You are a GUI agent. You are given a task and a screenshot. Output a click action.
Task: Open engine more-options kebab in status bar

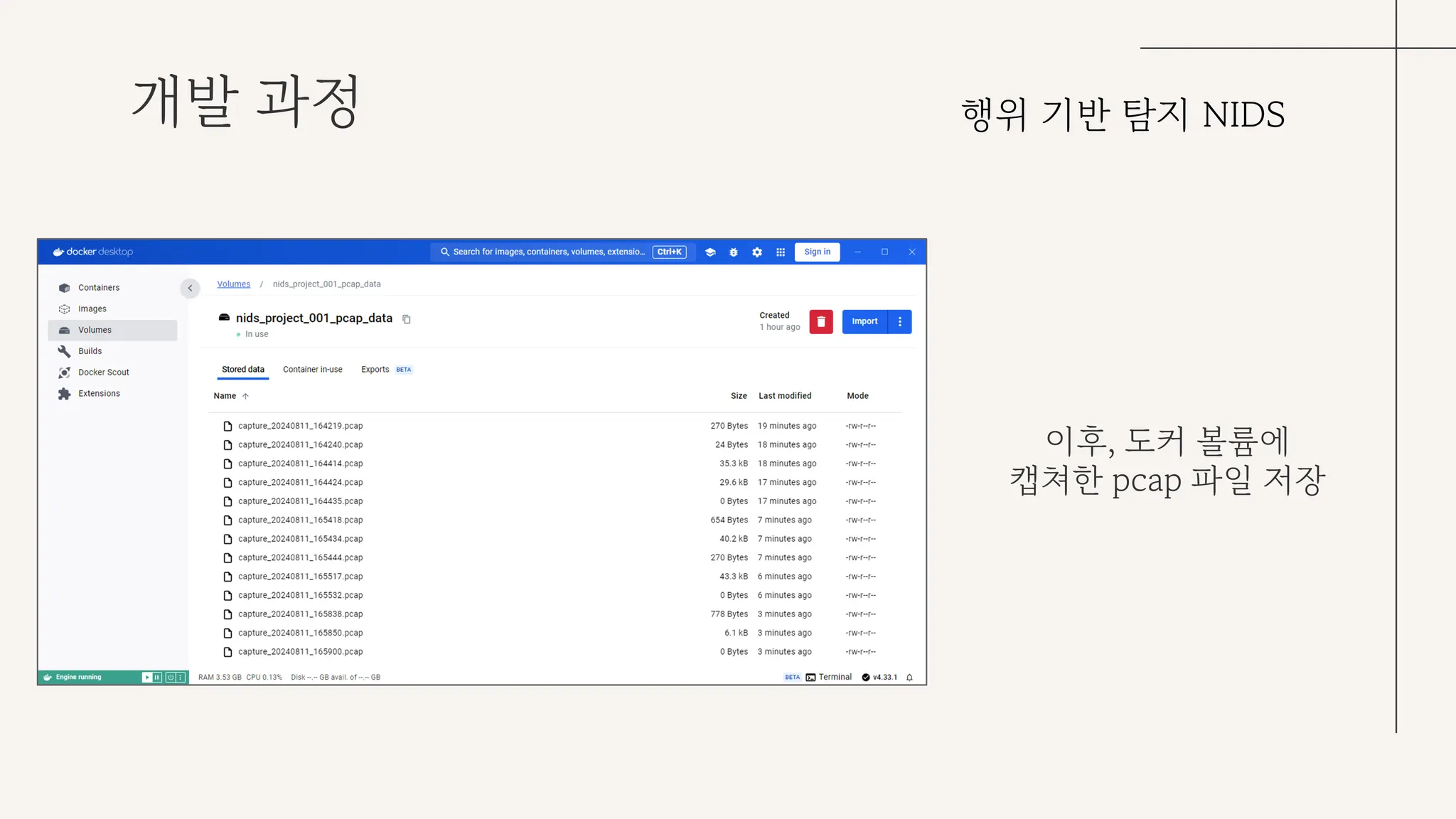181,678
